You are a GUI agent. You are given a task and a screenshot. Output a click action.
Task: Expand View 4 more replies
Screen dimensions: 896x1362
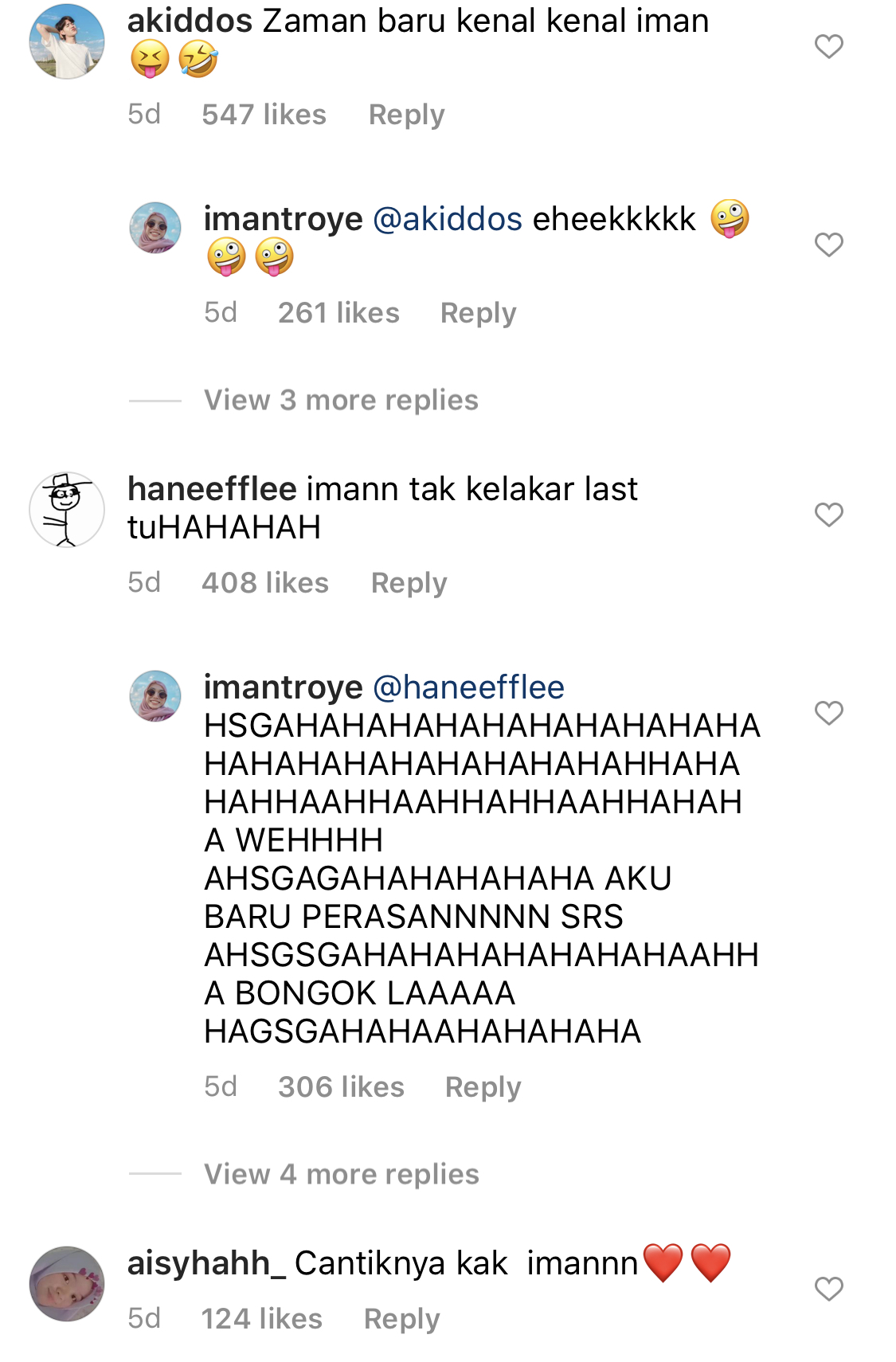341,1174
